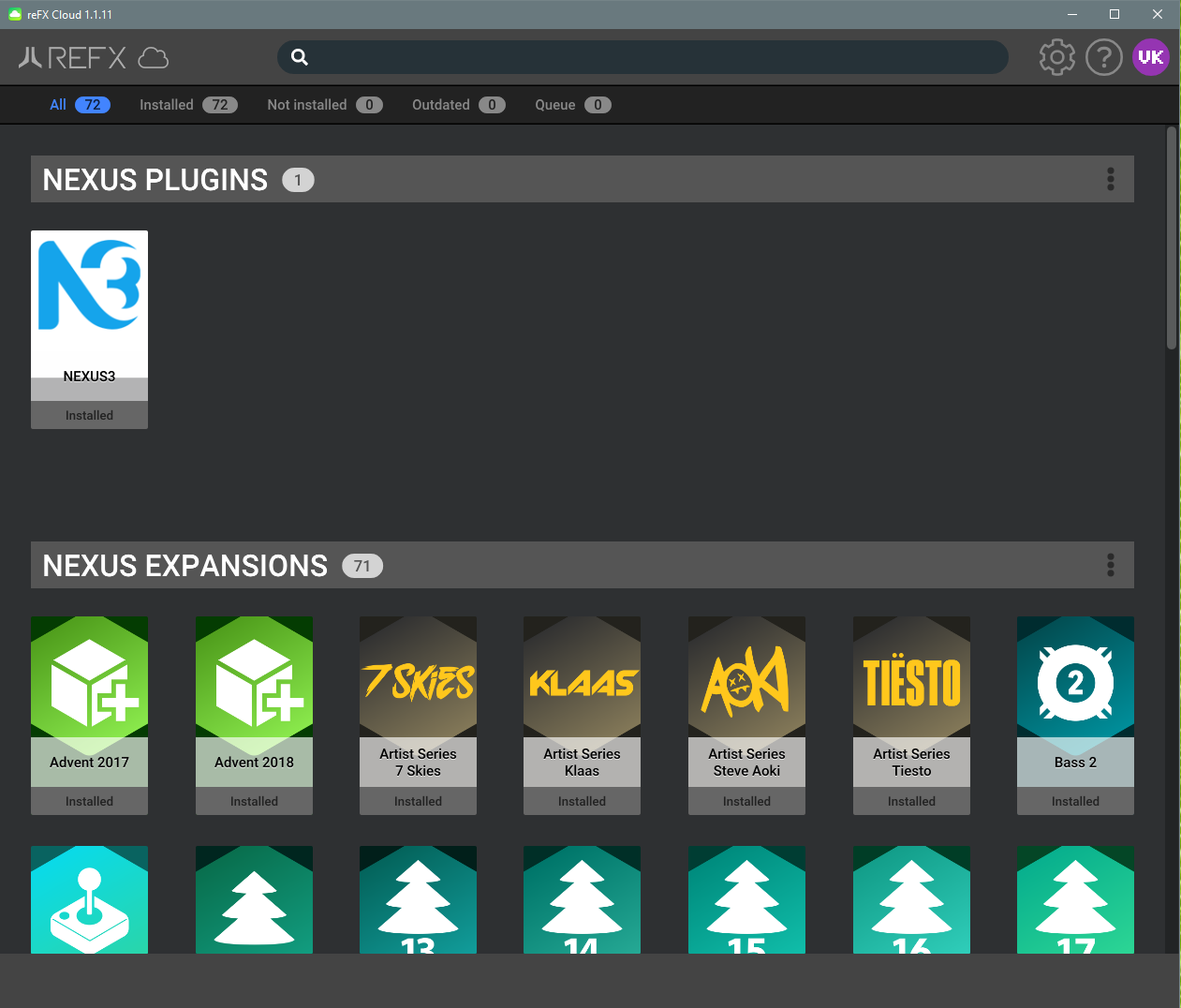
Task: Click Installed under Advent 2017
Action: tap(89, 801)
